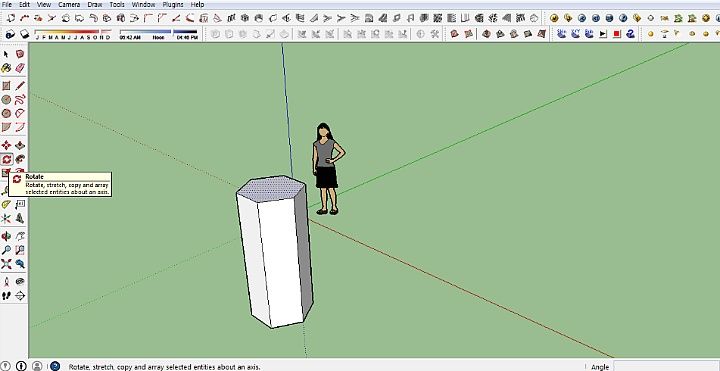Open the View menu
This screenshot has height=371, width=720.
[x=44, y=5]
